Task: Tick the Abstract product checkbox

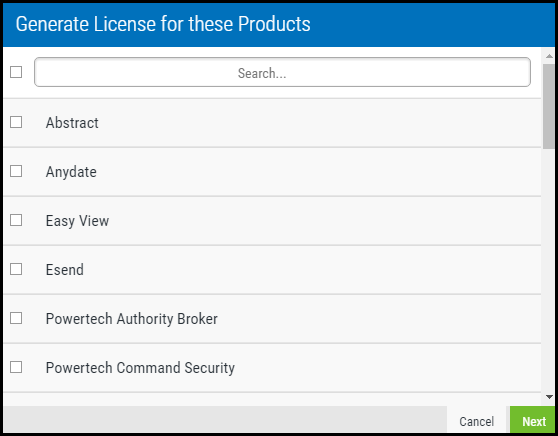Action: coord(16,122)
